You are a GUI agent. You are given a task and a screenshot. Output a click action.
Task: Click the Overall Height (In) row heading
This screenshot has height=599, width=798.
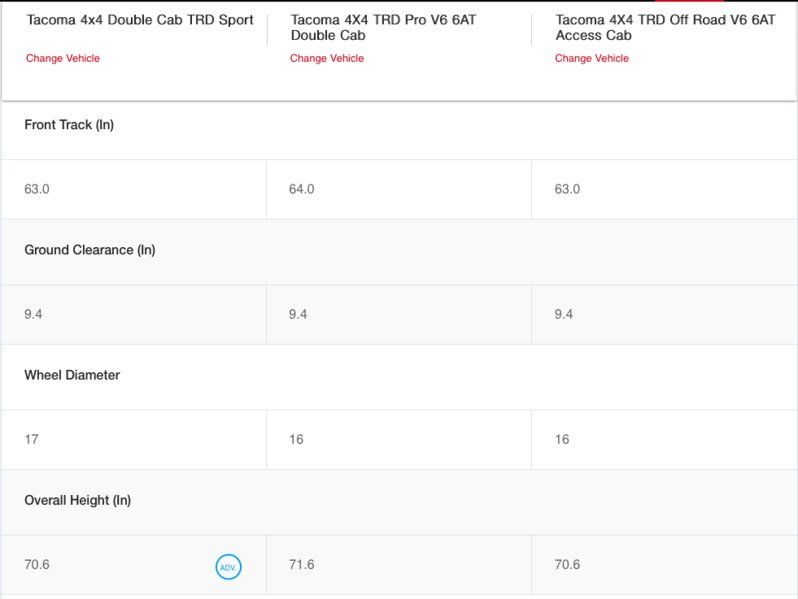[x=77, y=500]
